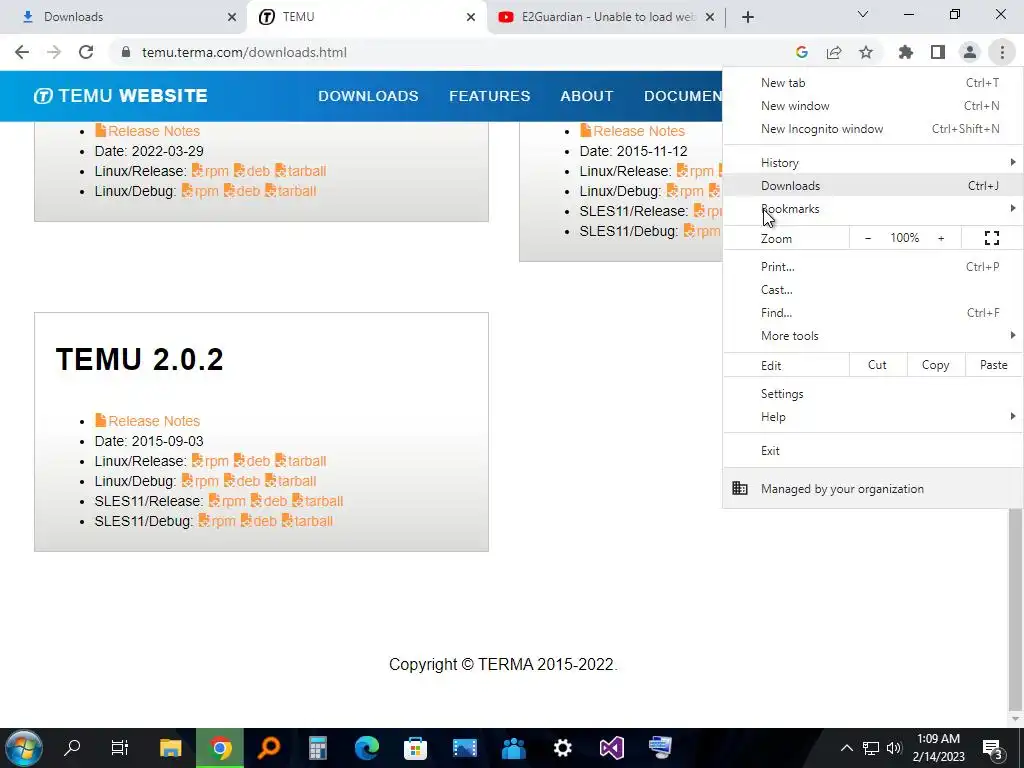
Task: Click the Google icon in address bar
Action: coord(802,52)
